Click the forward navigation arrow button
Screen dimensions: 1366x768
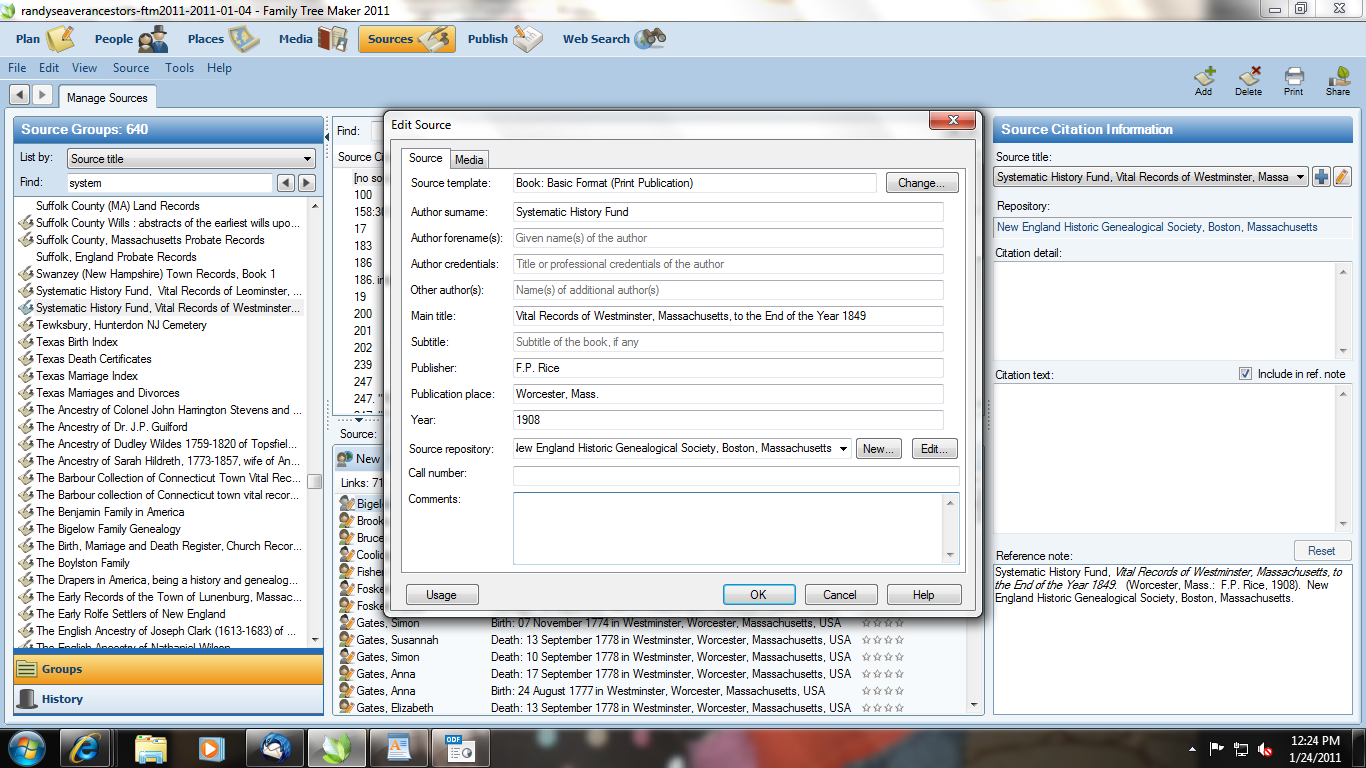coord(42,94)
